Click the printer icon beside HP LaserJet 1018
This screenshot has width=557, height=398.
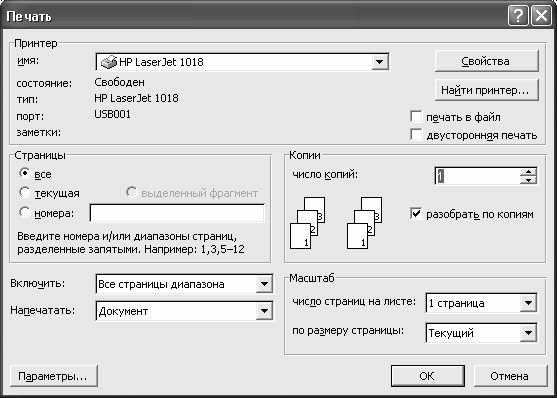point(109,62)
